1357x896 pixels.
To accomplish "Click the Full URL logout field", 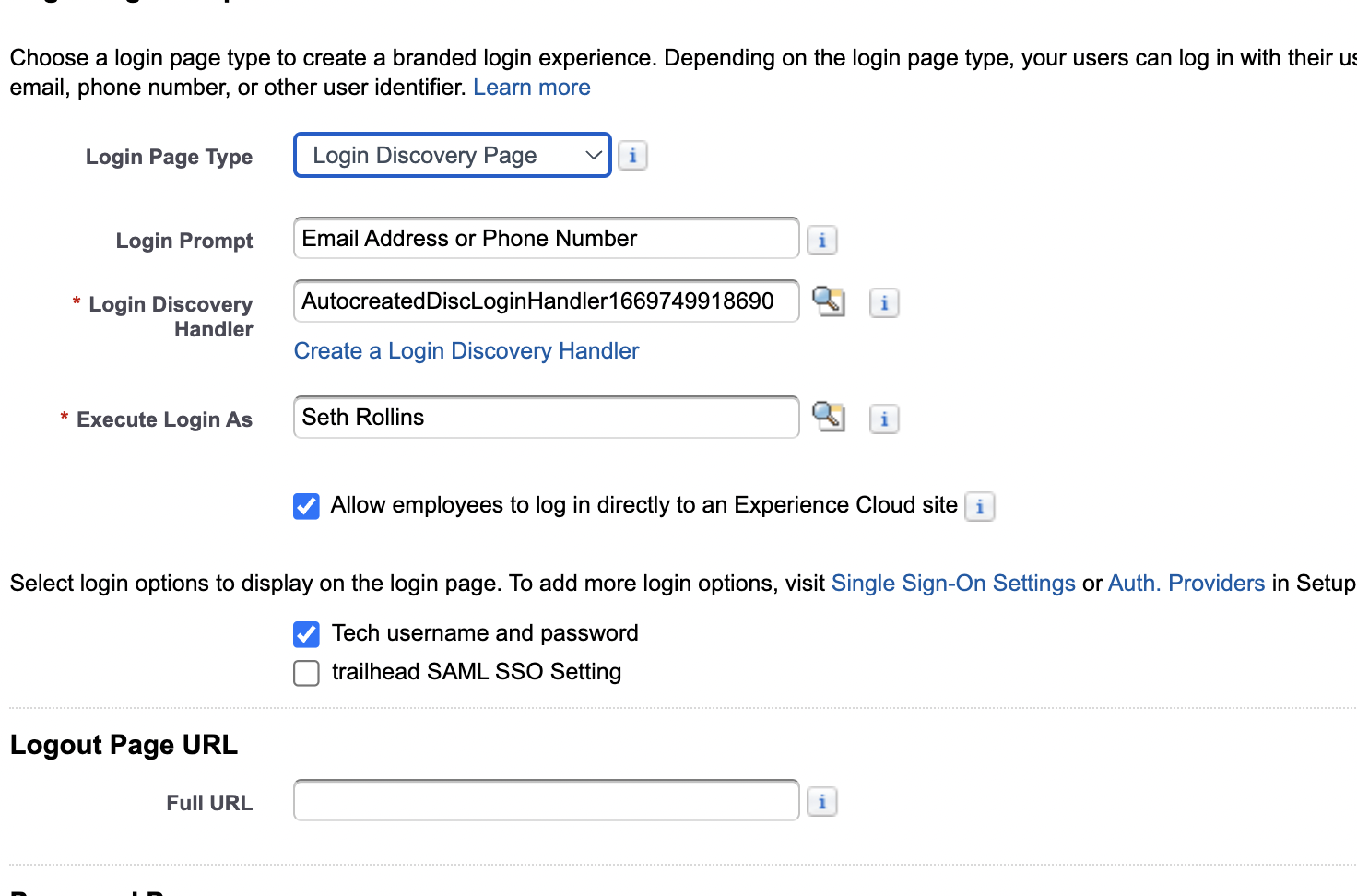I will click(546, 800).
